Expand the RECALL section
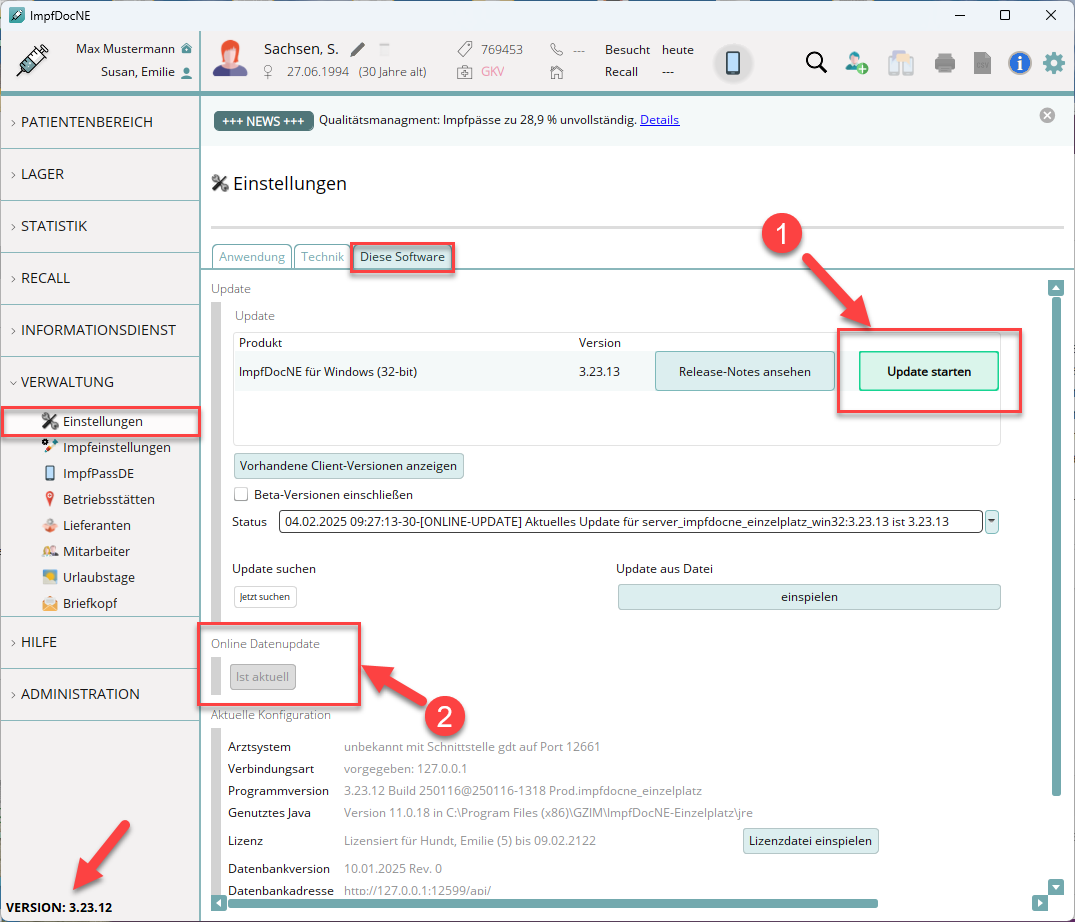Image resolution: width=1075 pixels, height=922 pixels. pos(100,278)
